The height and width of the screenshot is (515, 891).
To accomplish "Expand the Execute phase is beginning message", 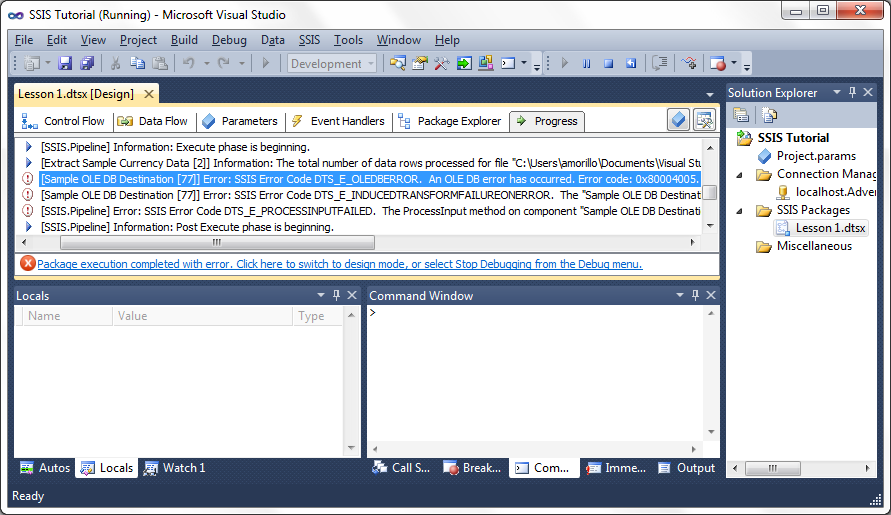I will [x=28, y=147].
